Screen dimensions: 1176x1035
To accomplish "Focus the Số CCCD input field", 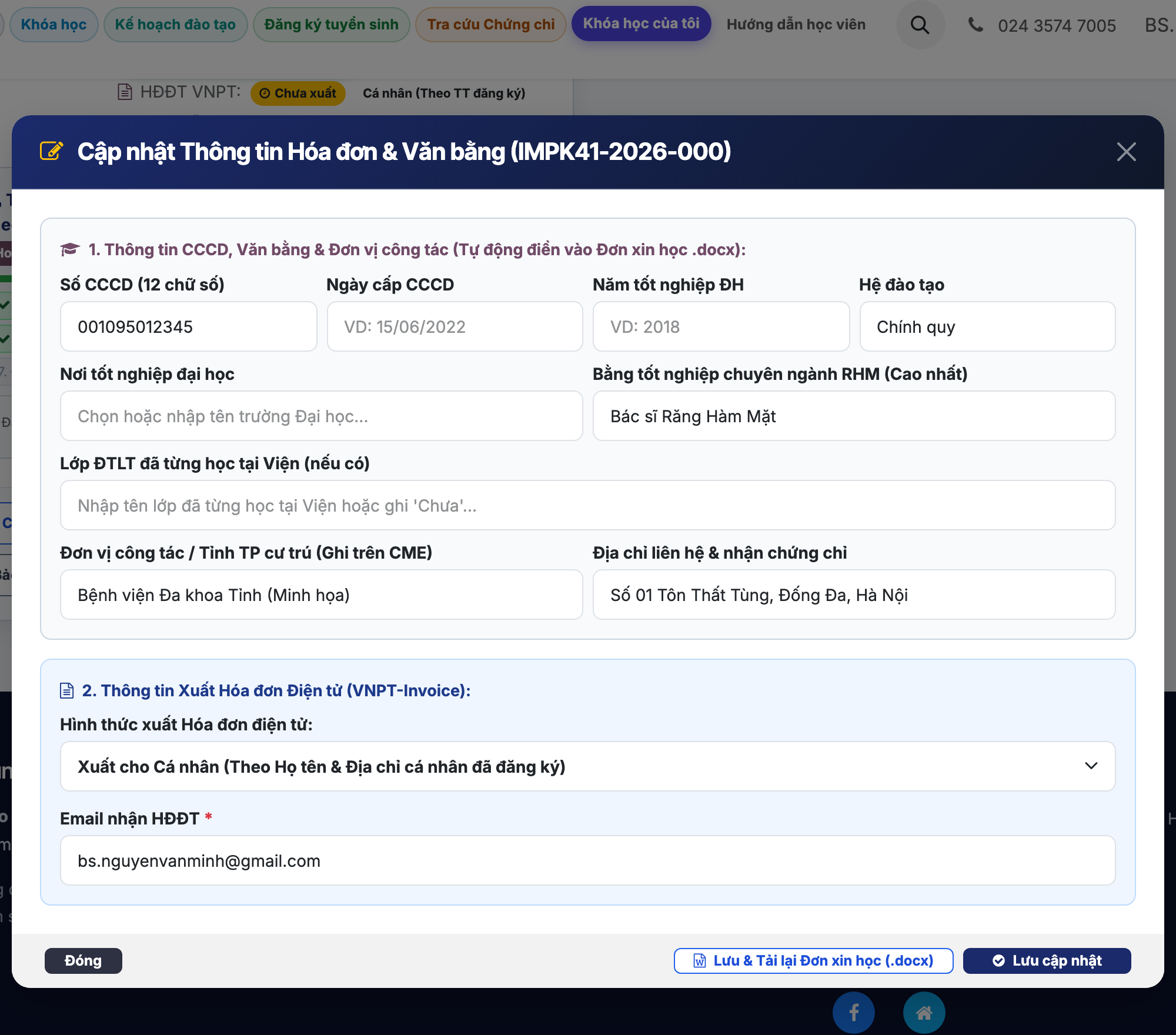I will pos(189,326).
